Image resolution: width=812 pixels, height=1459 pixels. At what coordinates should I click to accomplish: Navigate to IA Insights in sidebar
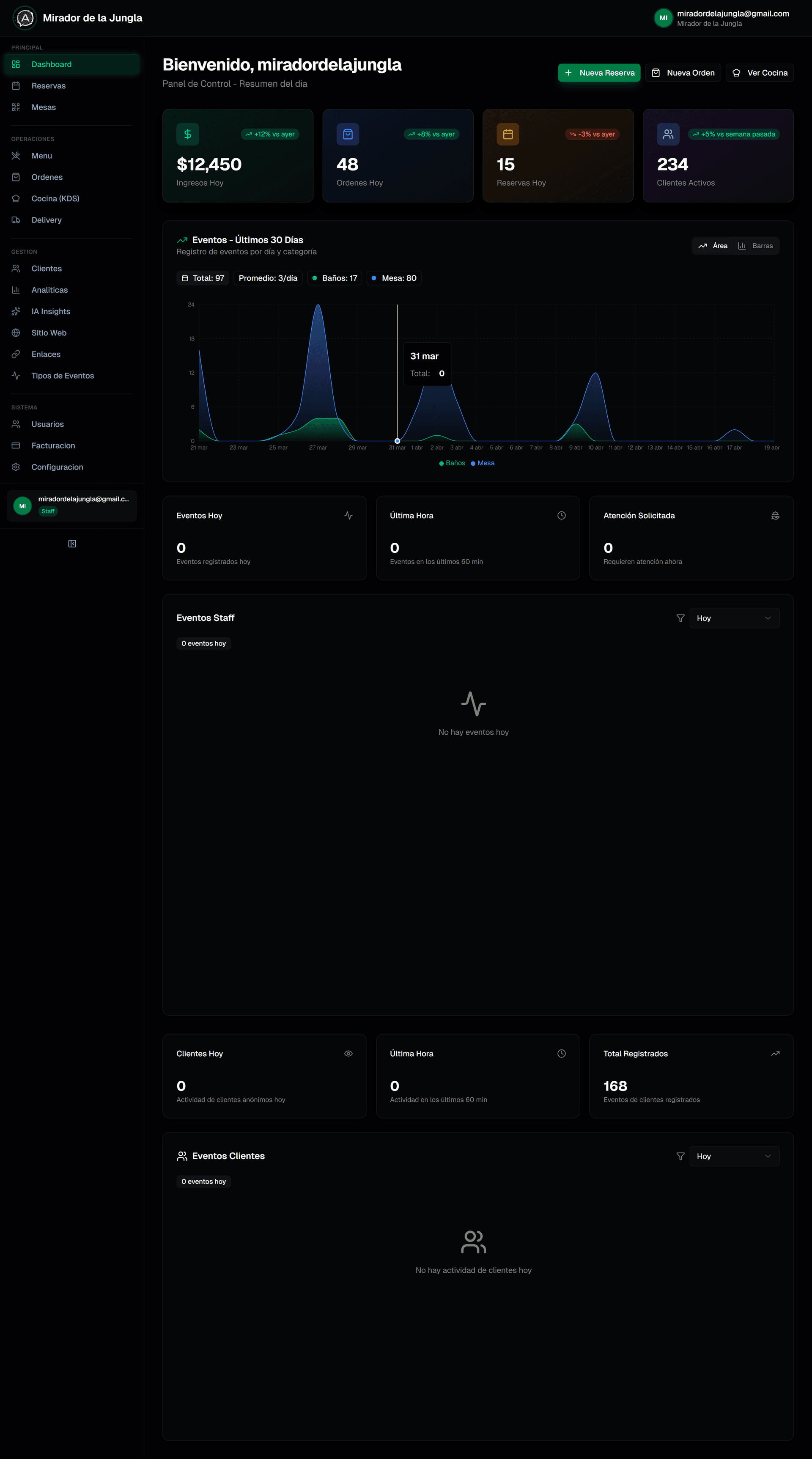pyautogui.click(x=72, y=311)
